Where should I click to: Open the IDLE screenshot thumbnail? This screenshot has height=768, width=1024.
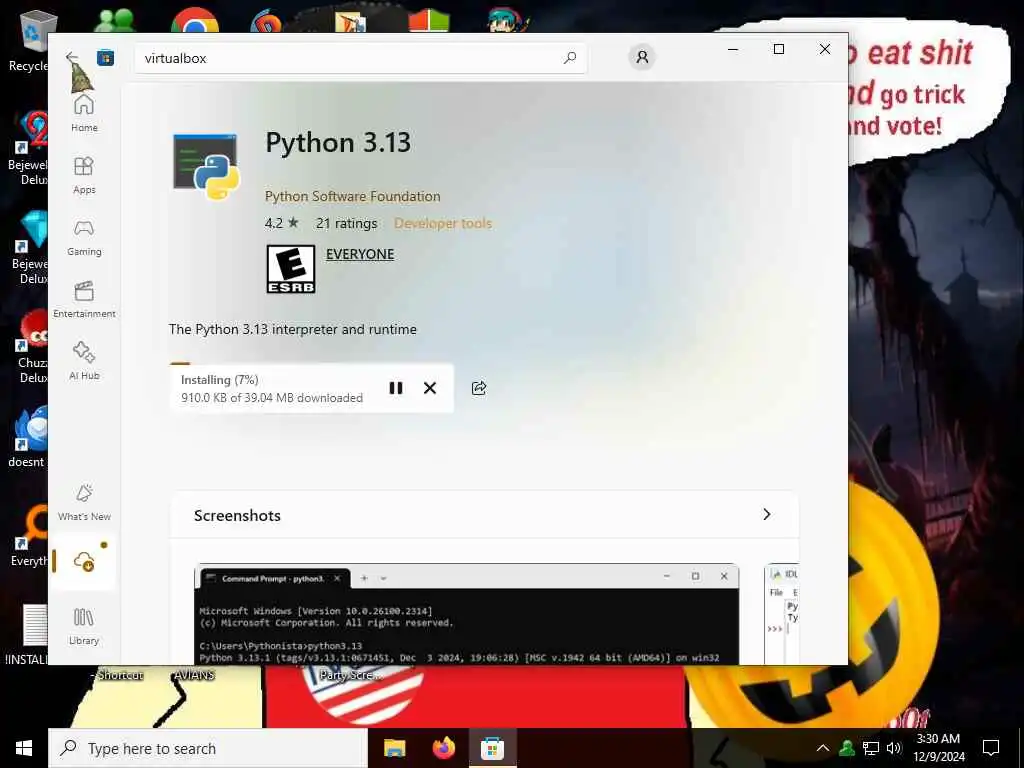pyautogui.click(x=782, y=615)
